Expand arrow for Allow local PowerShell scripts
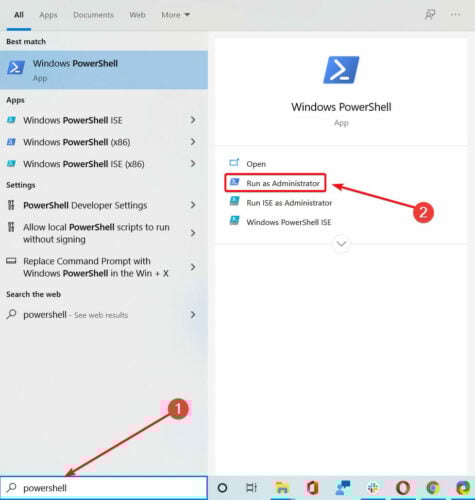 pos(193,233)
